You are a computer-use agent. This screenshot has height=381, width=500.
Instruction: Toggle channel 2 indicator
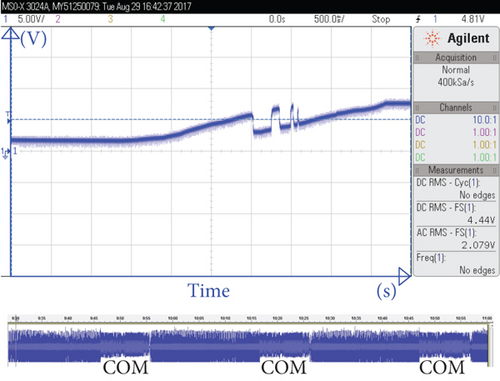[58, 19]
